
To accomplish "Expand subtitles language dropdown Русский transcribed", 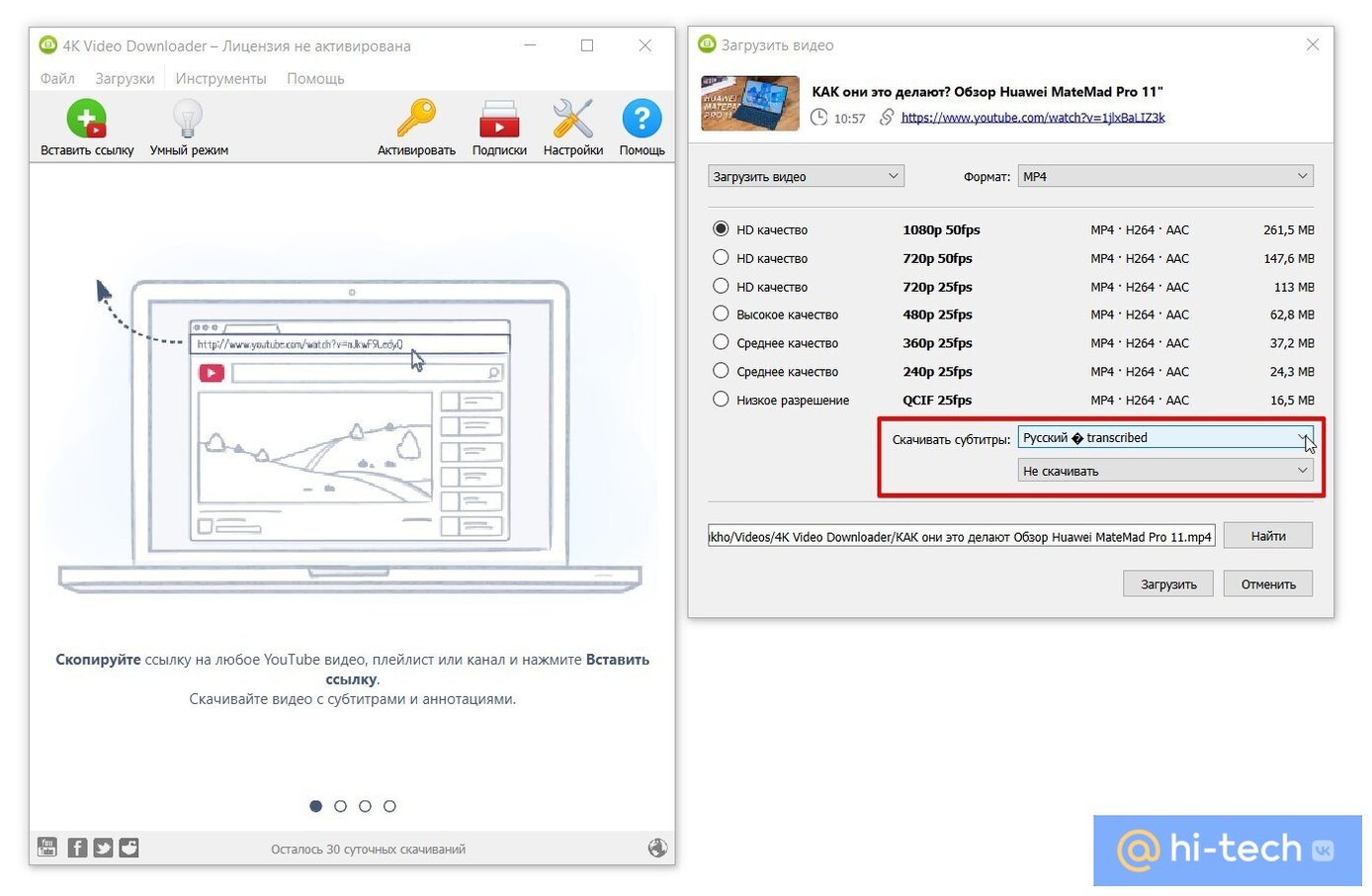I will tap(1165, 437).
